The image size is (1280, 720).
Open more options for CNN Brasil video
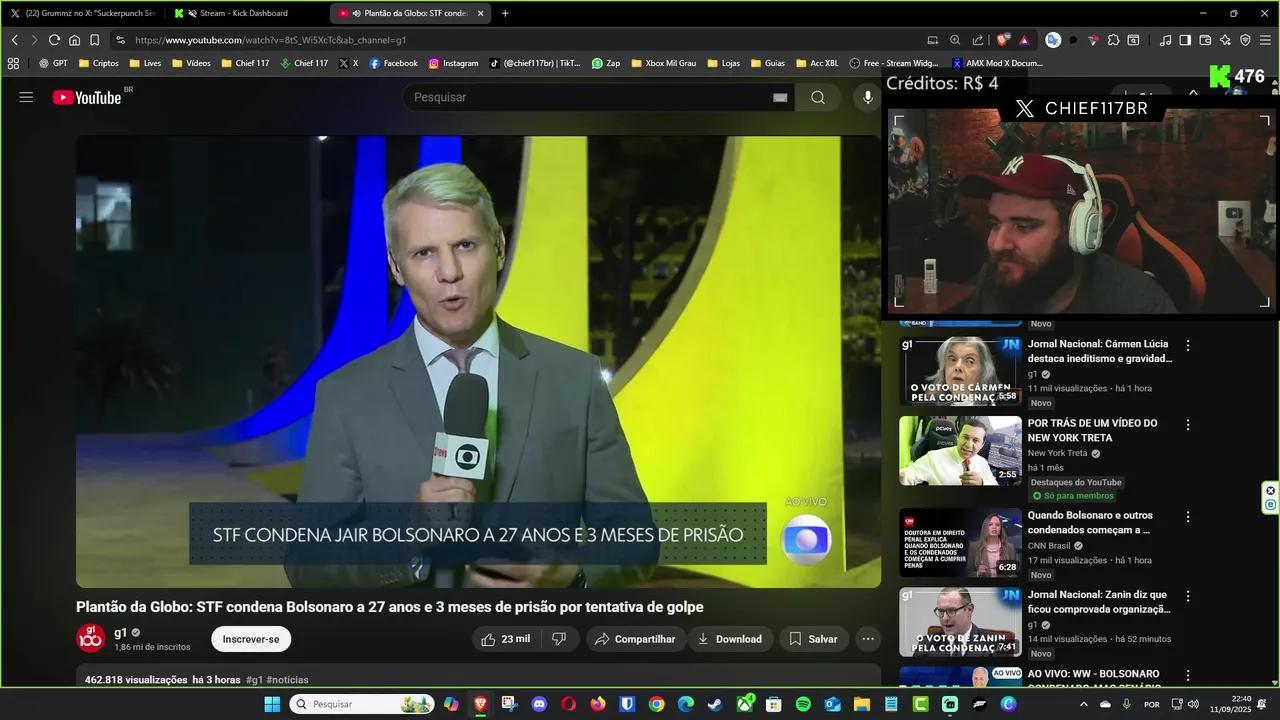point(1188,517)
